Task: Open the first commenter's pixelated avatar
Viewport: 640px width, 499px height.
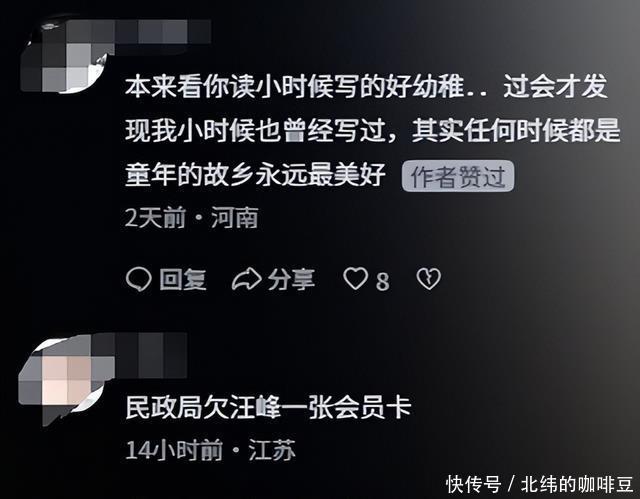Action: 63,57
